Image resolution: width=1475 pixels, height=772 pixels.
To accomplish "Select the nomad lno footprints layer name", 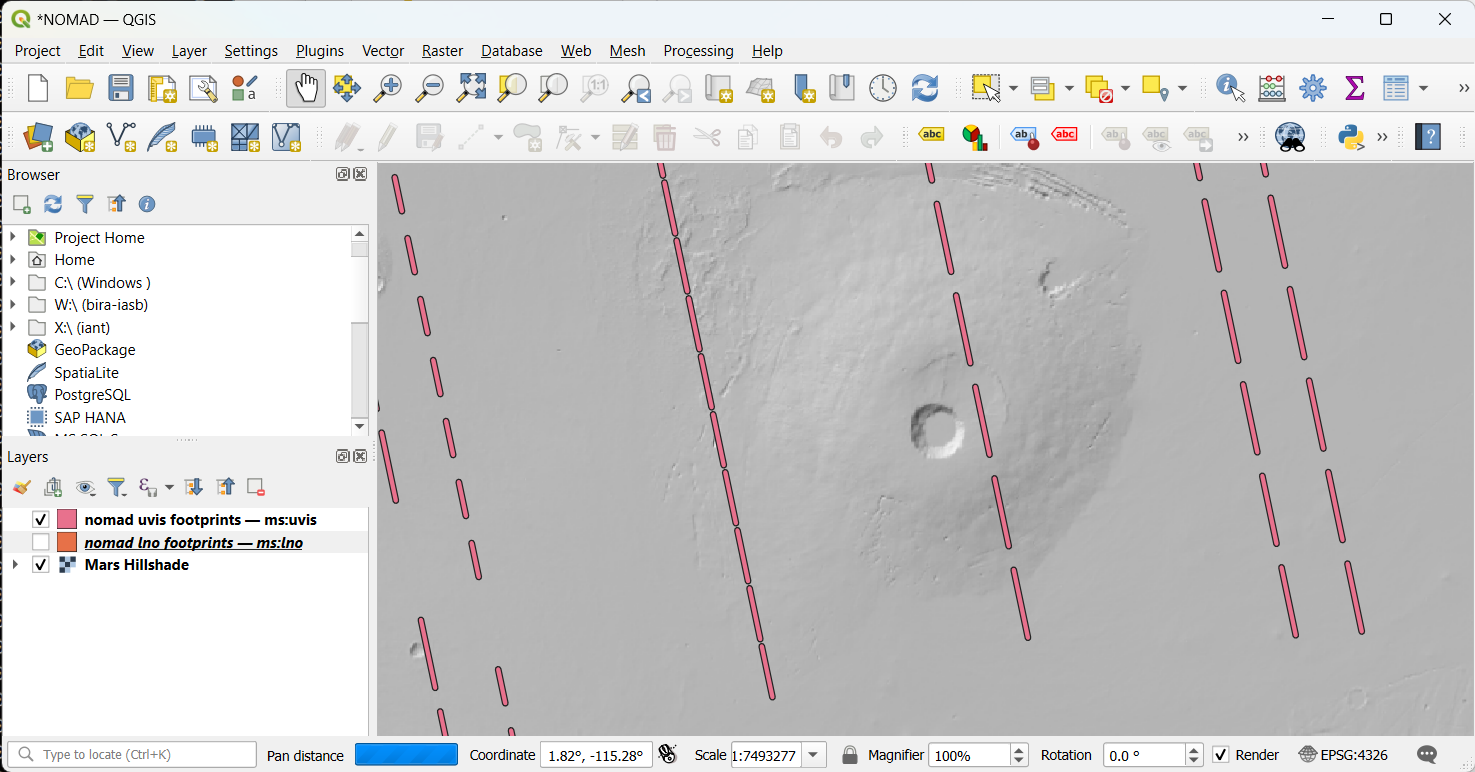I will pyautogui.click(x=194, y=542).
